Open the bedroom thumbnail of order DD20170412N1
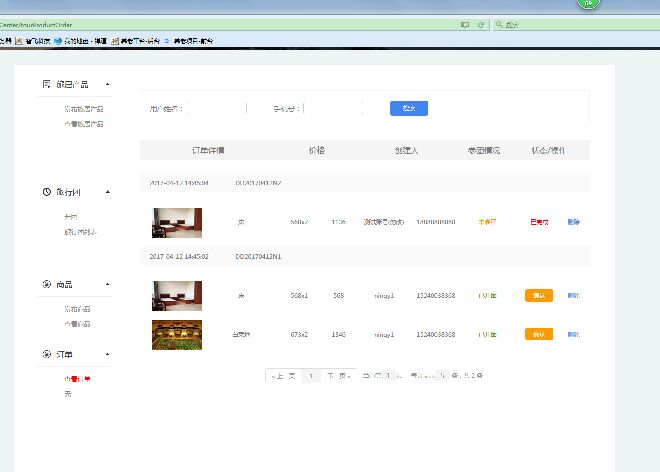Viewport: 660px width, 472px height. 177,296
